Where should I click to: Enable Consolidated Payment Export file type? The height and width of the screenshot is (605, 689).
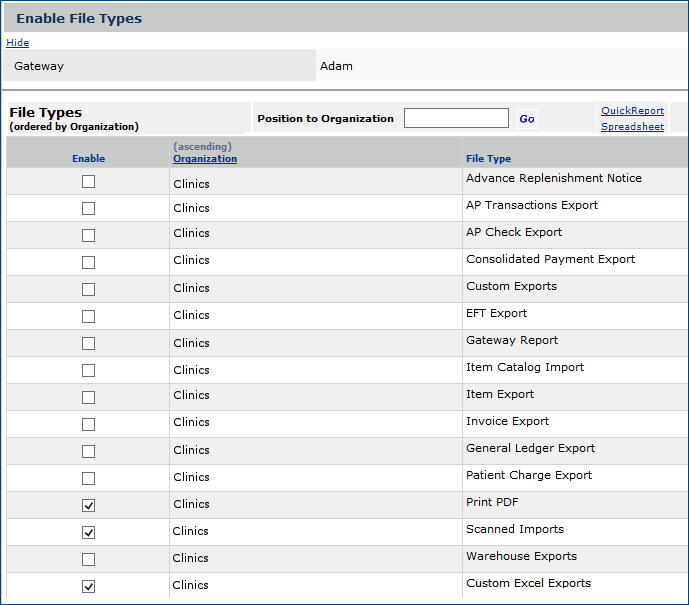point(89,263)
